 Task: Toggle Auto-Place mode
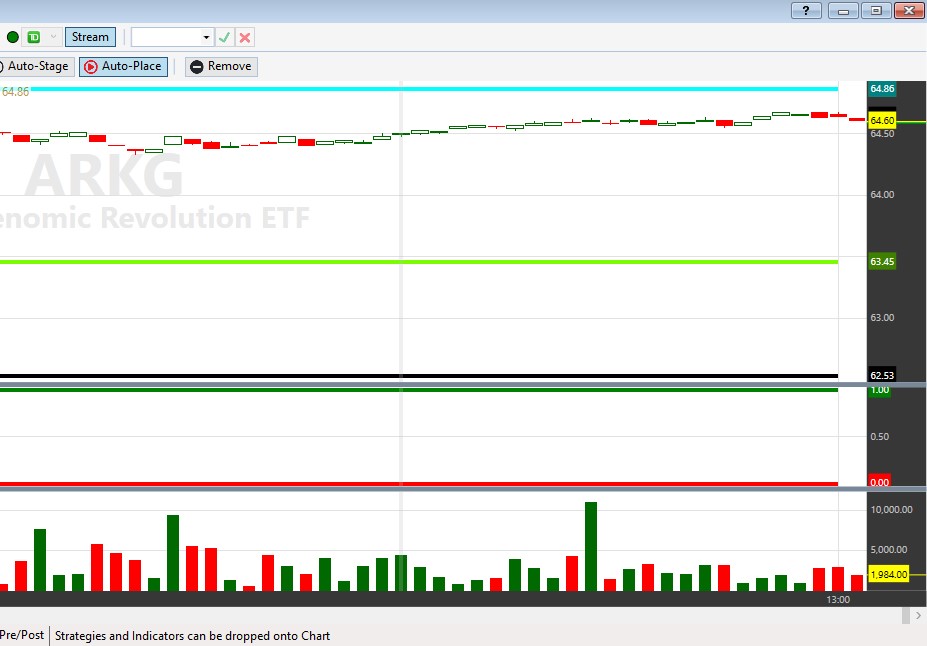[124, 66]
